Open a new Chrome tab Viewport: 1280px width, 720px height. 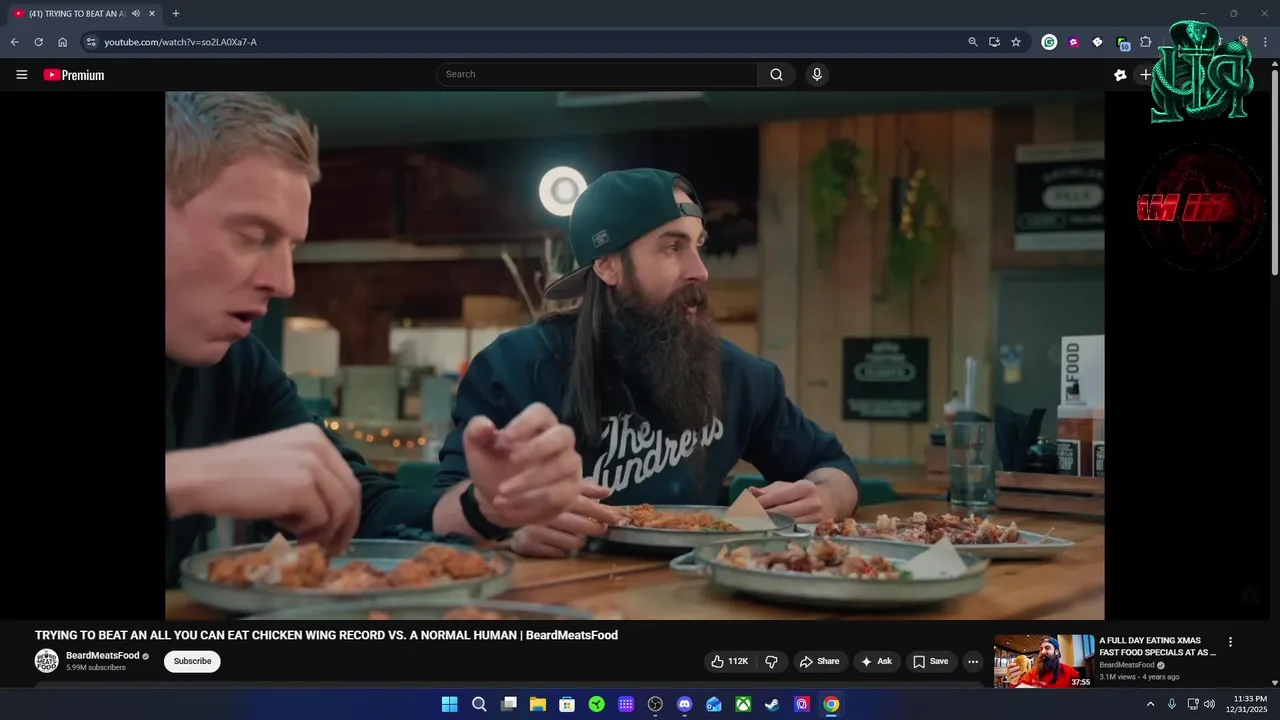[x=176, y=14]
